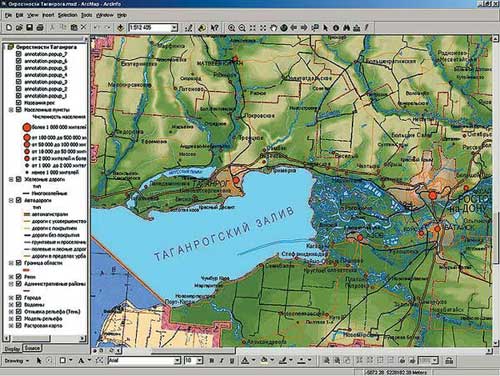This screenshot has width=500, height=376.
Task: Uncheck the Реки layer checkbox
Action: pos(19,277)
